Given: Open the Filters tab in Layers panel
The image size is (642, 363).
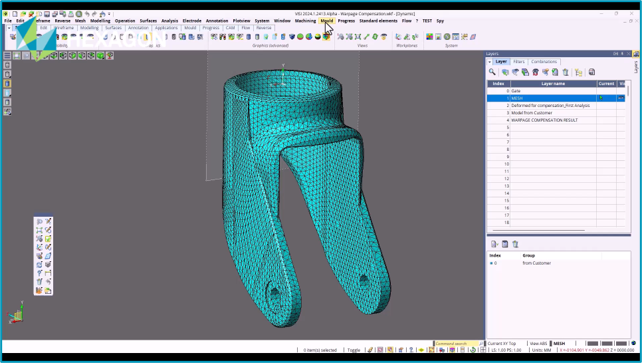Looking at the screenshot, I should tap(519, 61).
